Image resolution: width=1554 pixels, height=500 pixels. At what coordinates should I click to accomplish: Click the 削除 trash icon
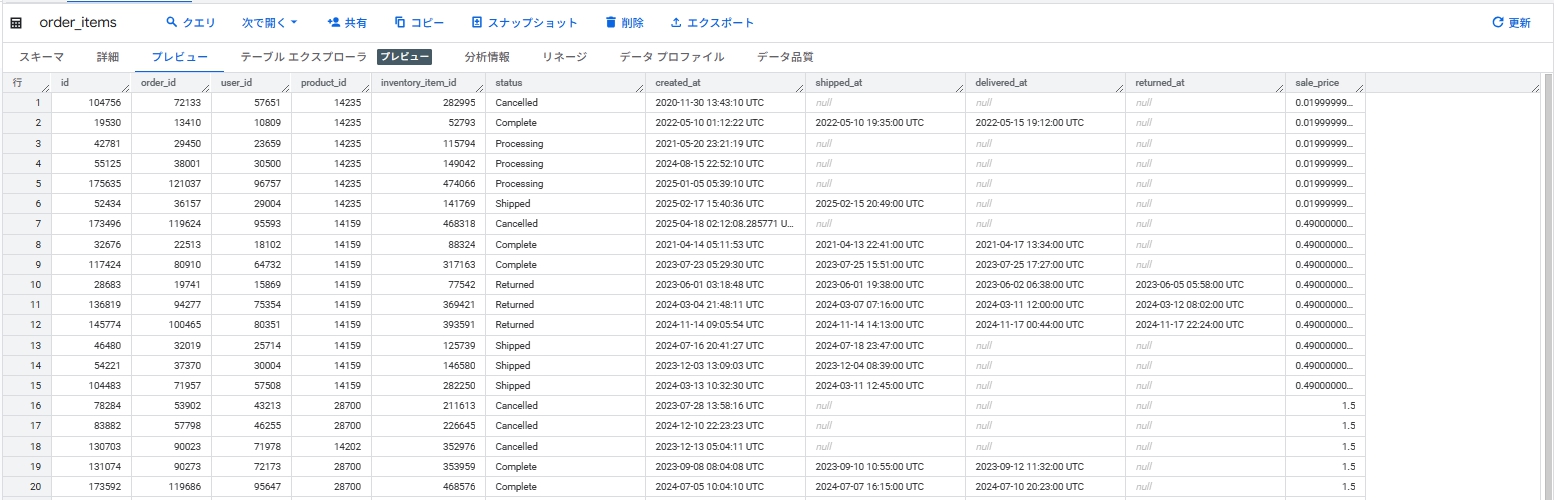pos(611,23)
